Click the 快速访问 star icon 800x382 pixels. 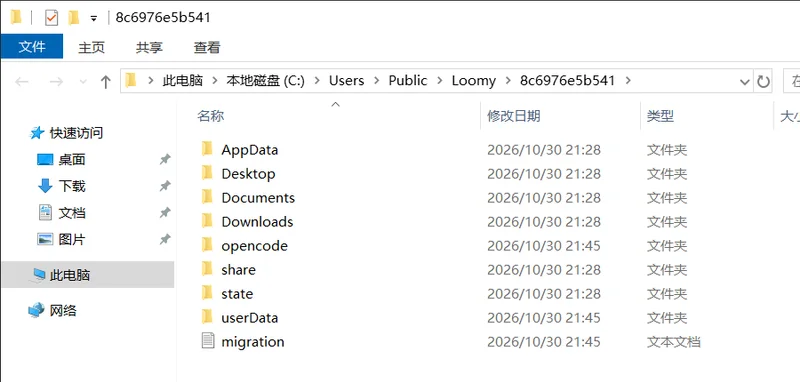point(37,133)
